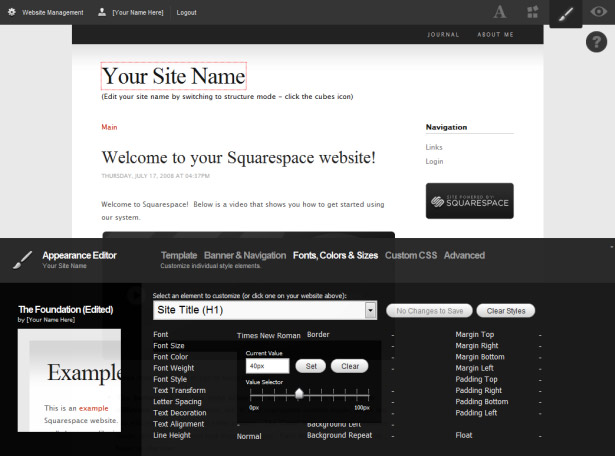Click the Navigation sidebar heading
The width and height of the screenshot is (615, 456).
point(446,127)
